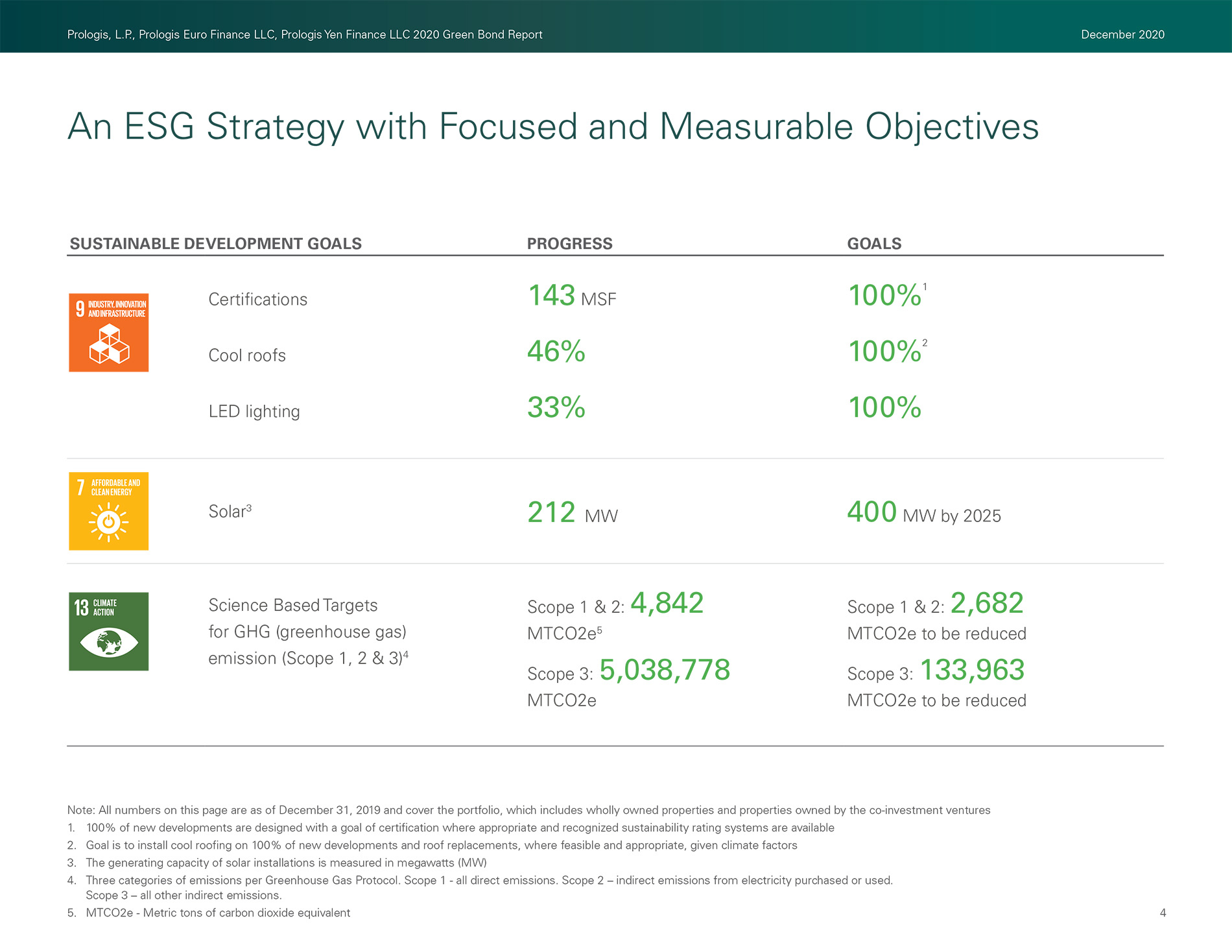Select the 33% LED lighting progress figure
The height and width of the screenshot is (952, 1232).
(x=556, y=408)
